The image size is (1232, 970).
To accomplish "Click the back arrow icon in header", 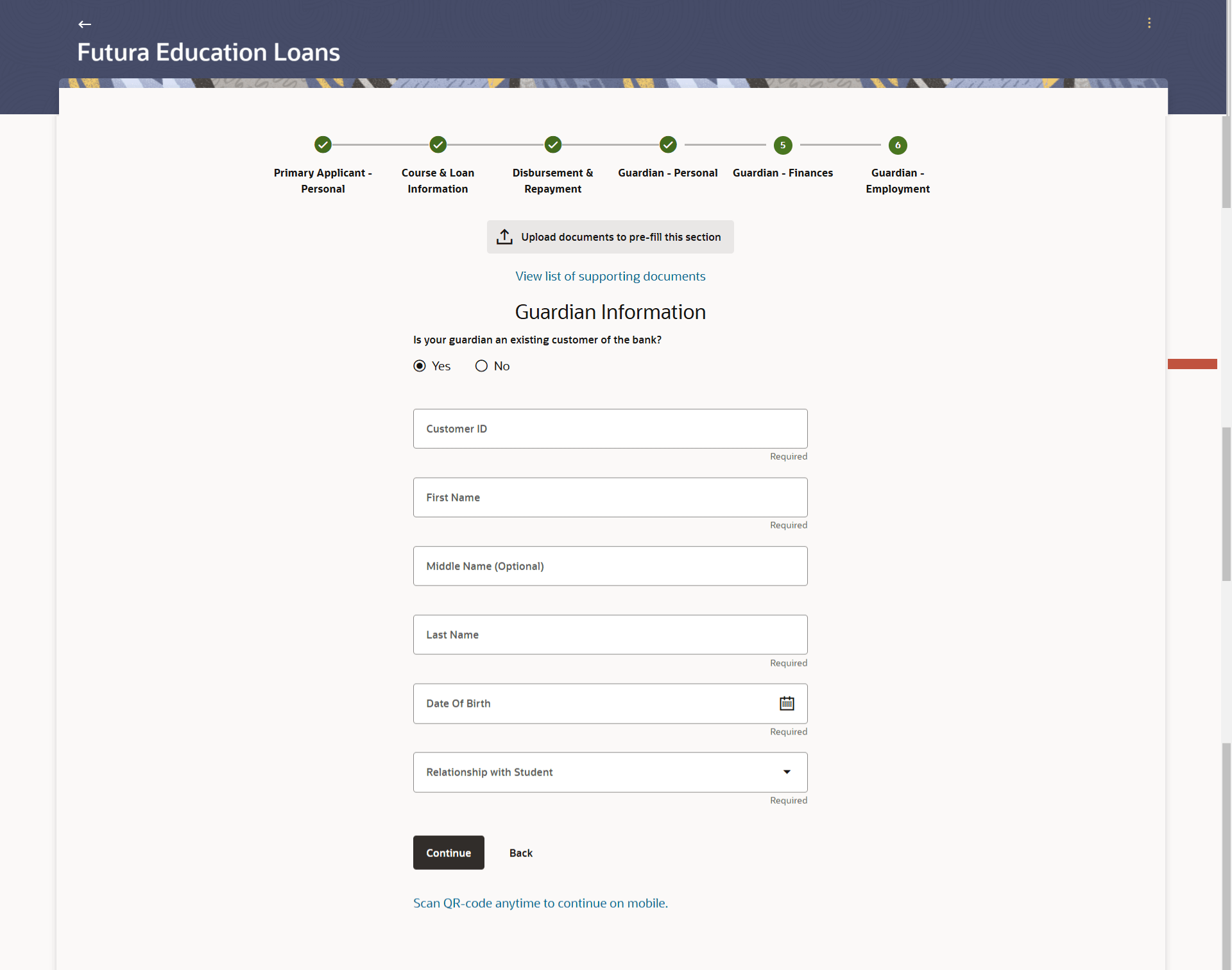I will [x=85, y=24].
